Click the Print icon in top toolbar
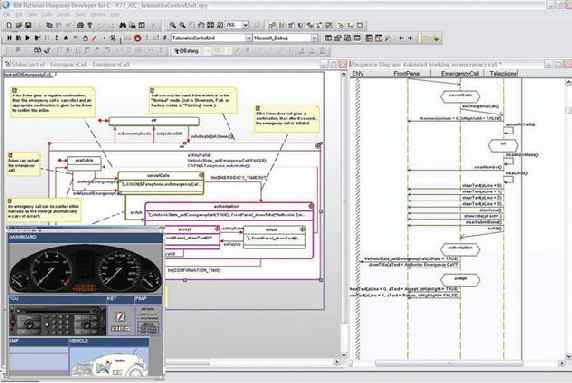572x383 pixels. (81, 25)
